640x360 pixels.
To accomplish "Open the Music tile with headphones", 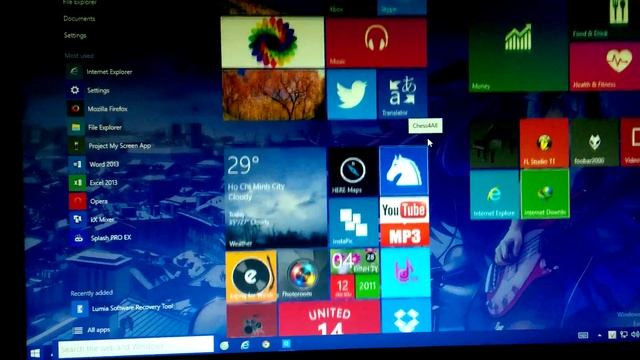I will coord(376,42).
